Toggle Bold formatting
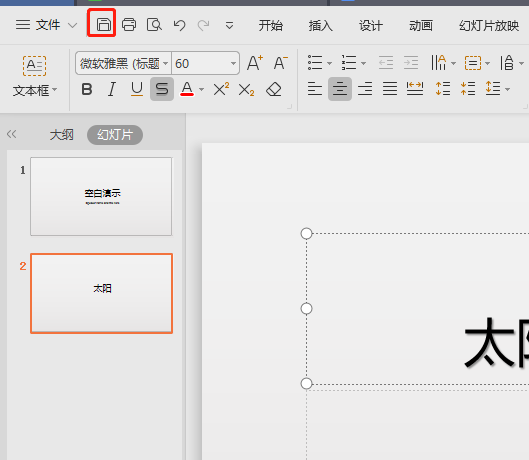529x460 pixels. click(x=87, y=89)
